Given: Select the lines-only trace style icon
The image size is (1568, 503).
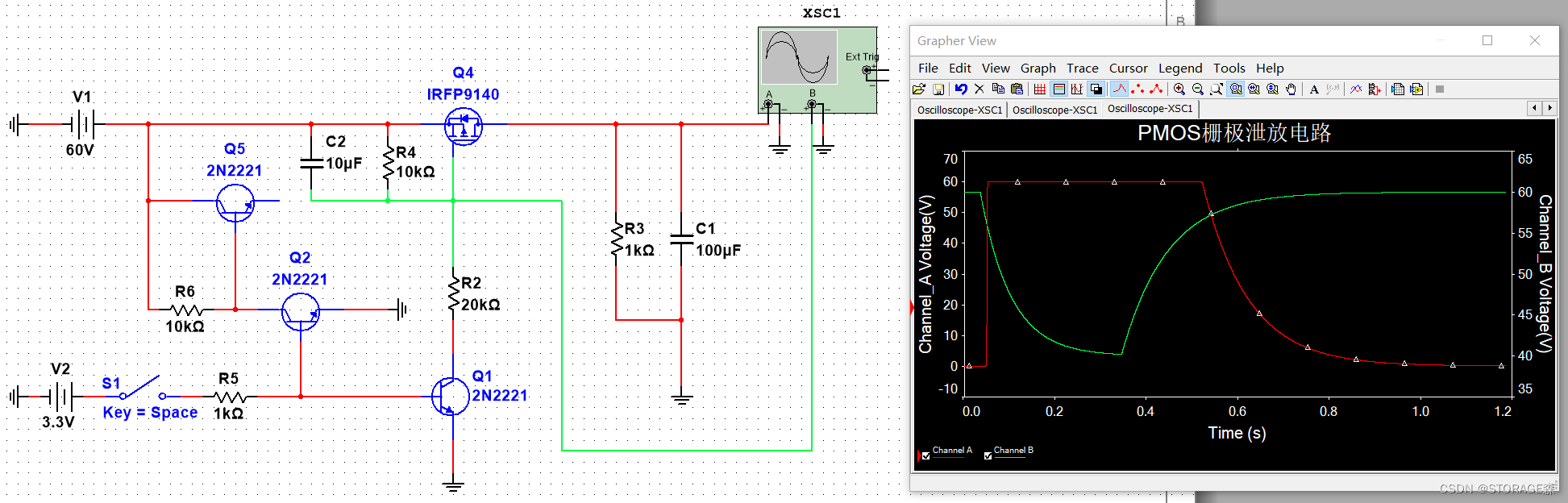Looking at the screenshot, I should 1119,89.
